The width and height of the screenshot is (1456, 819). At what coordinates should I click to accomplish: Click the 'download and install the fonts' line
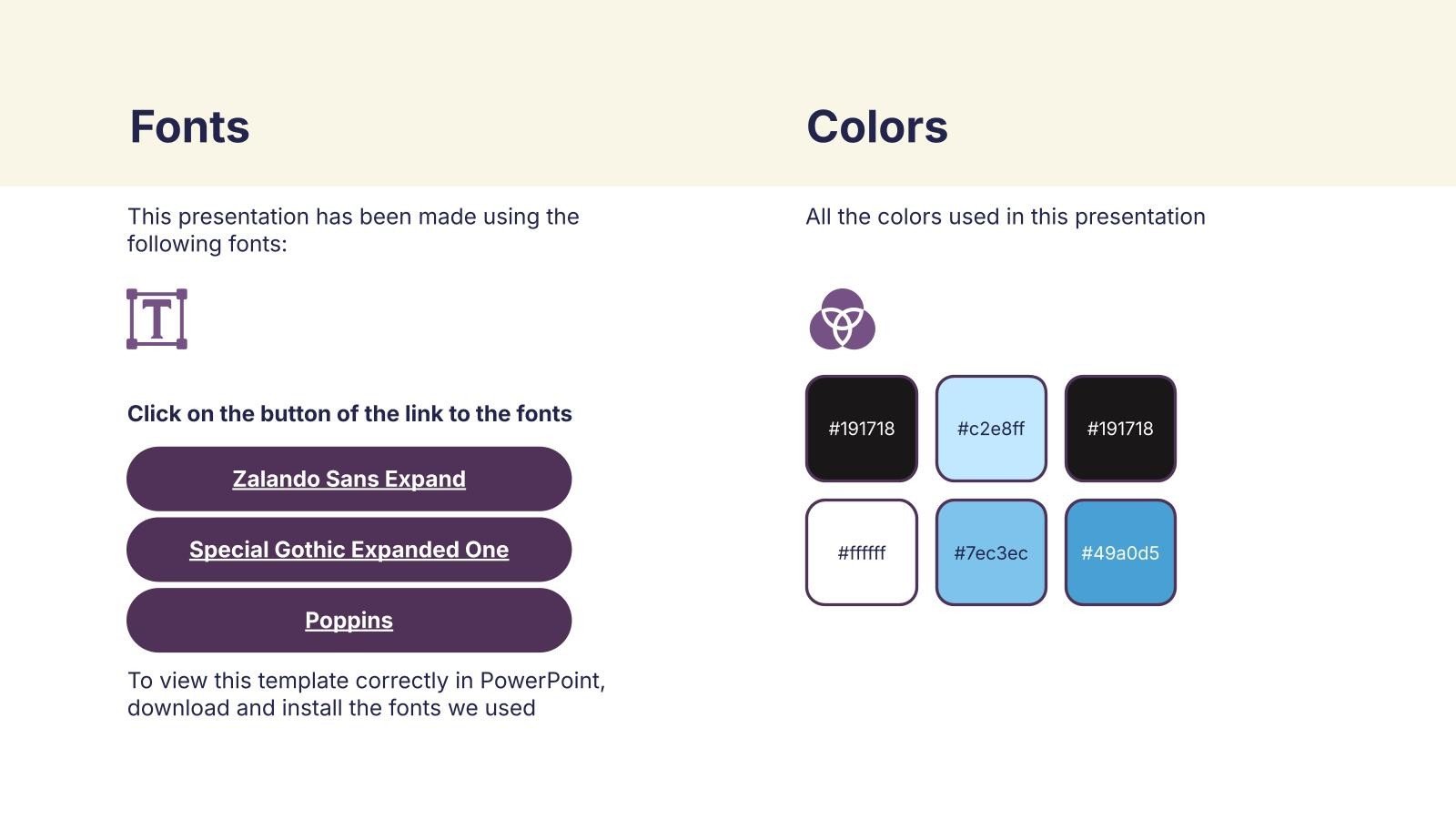[331, 708]
